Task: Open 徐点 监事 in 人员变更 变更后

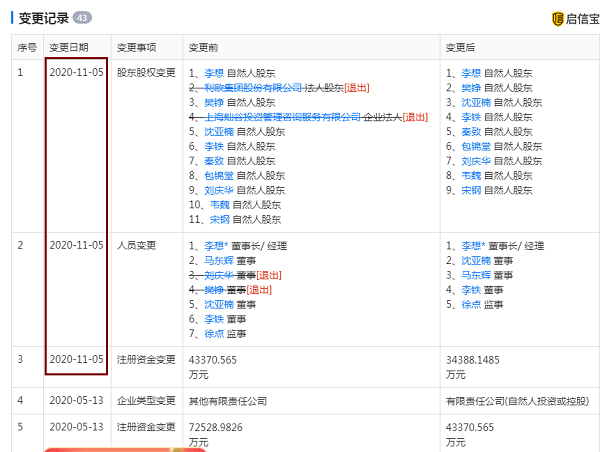Action: (471, 304)
